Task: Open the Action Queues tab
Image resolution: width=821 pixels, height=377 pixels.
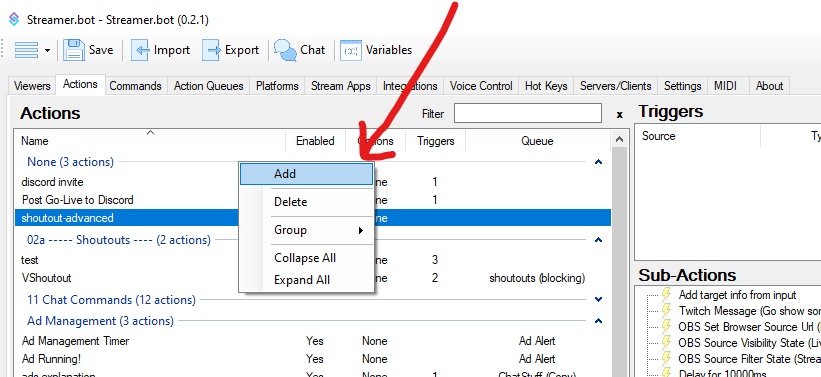Action: pos(208,86)
